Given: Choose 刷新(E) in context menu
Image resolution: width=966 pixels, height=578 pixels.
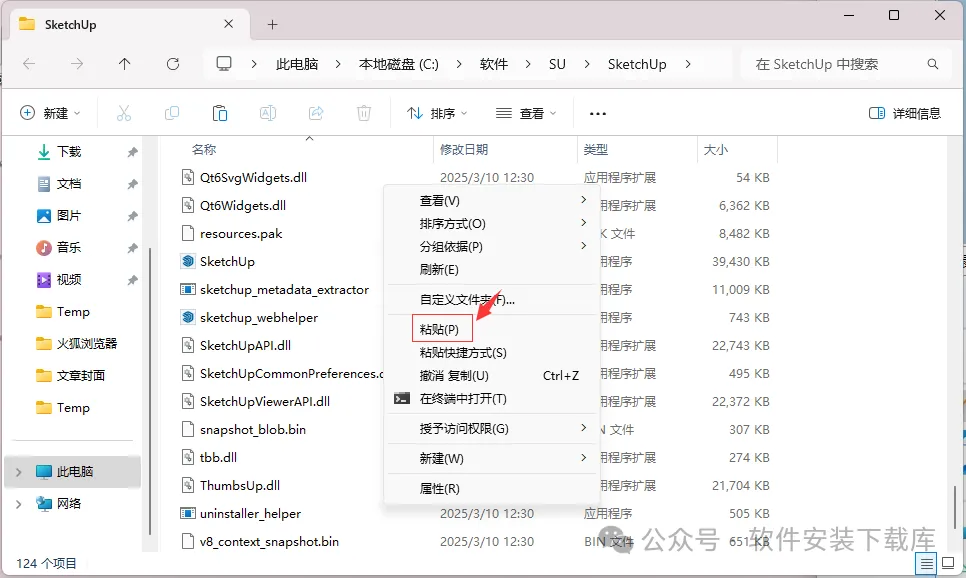Looking at the screenshot, I should 492,270.
